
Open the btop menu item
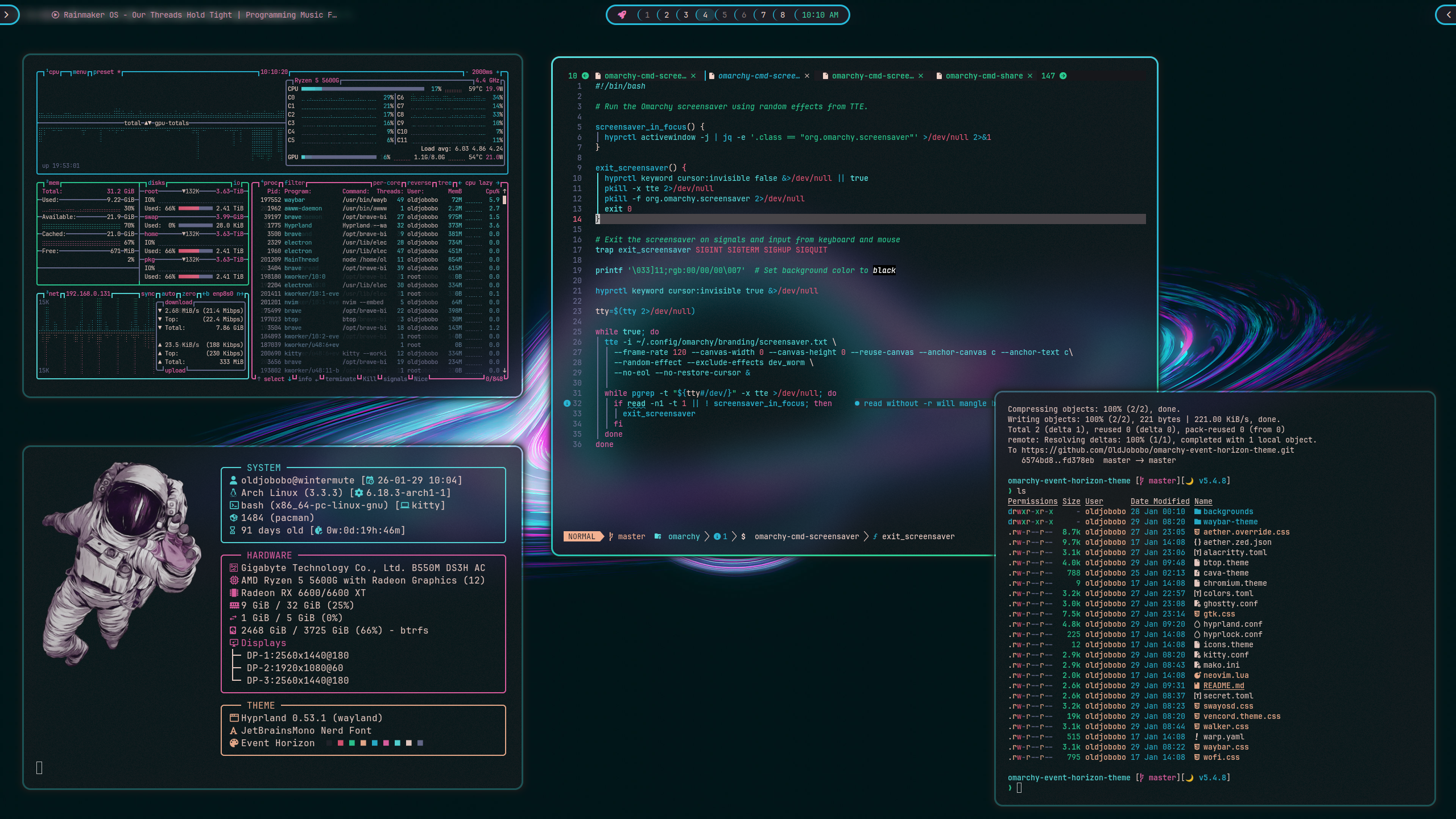pyautogui.click(x=80, y=72)
